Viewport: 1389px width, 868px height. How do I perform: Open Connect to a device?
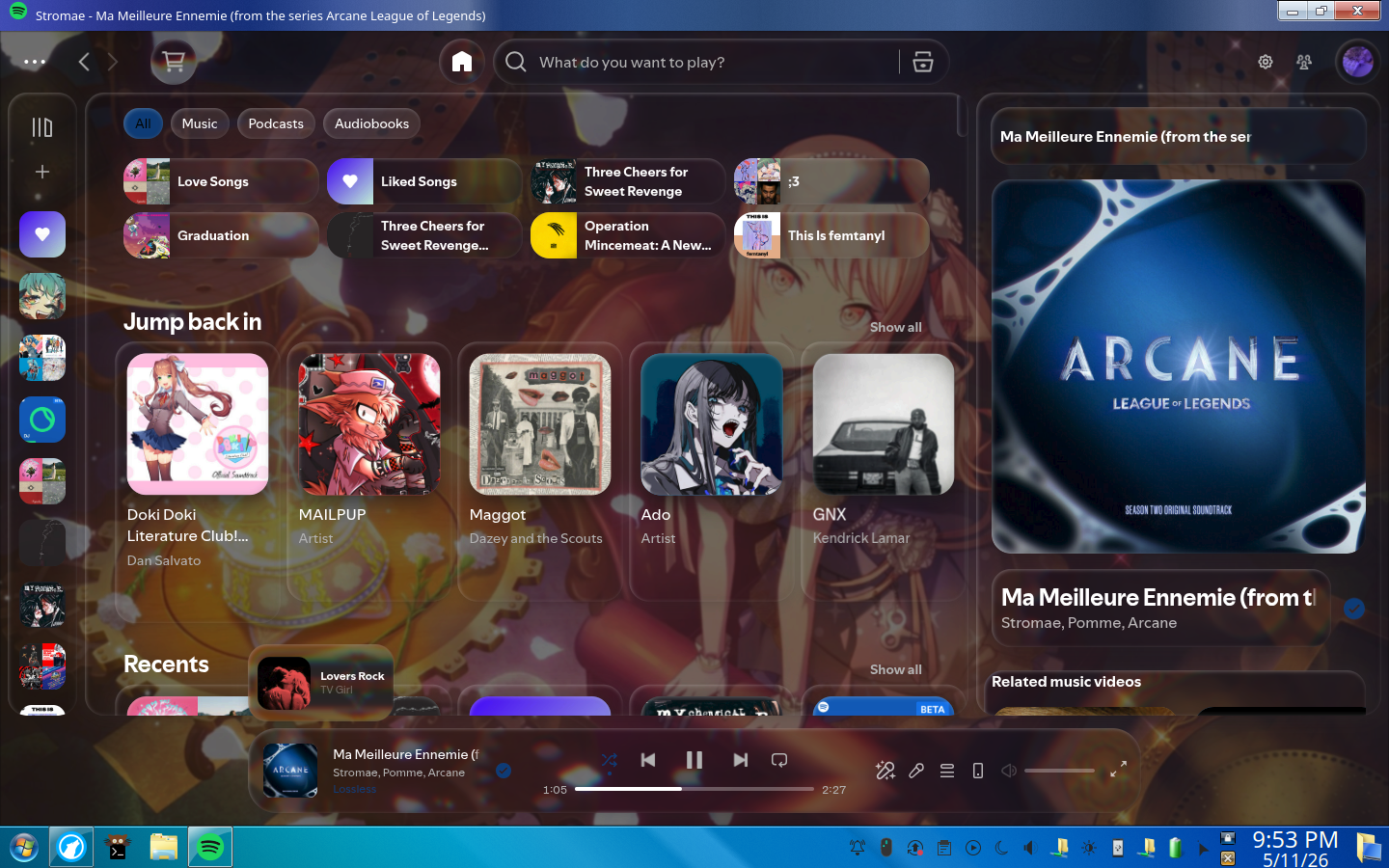pos(978,771)
